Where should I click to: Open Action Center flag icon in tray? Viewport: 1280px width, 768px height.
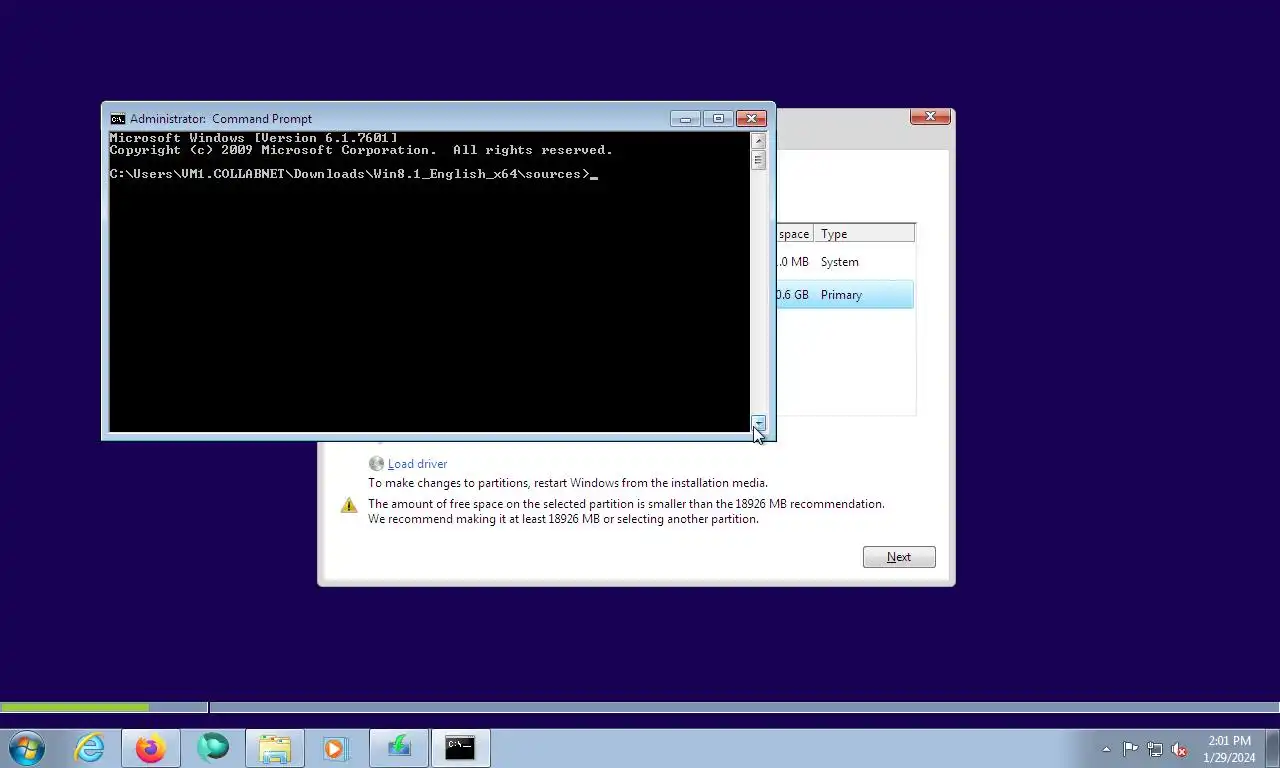tap(1130, 749)
